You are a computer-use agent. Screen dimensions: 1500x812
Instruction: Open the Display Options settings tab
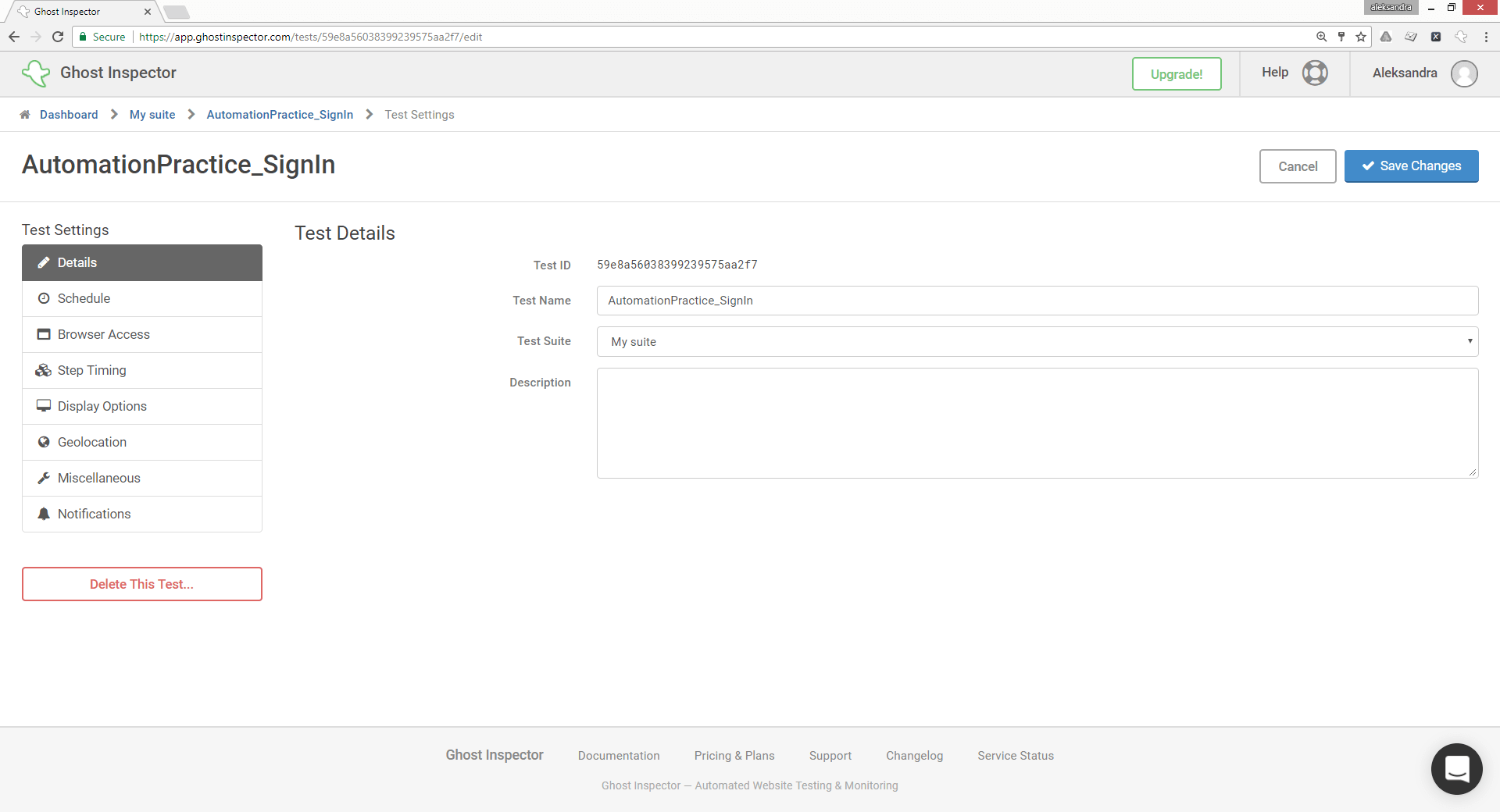click(142, 406)
